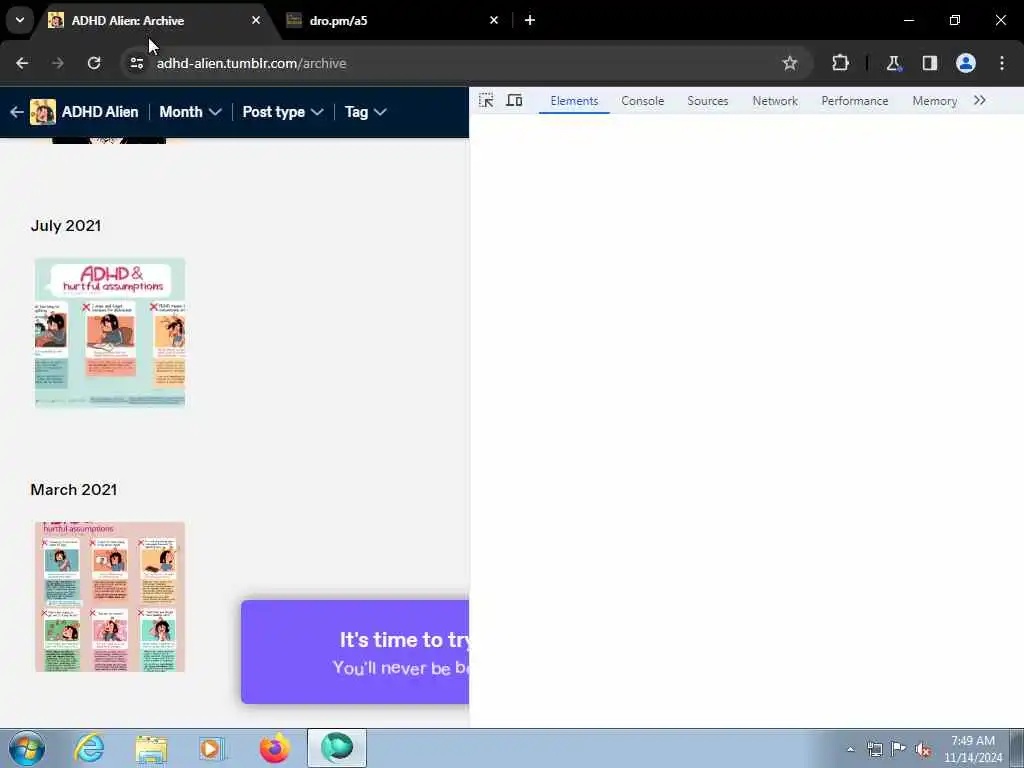Minimize the browser window
The image size is (1024, 768).
click(909, 20)
